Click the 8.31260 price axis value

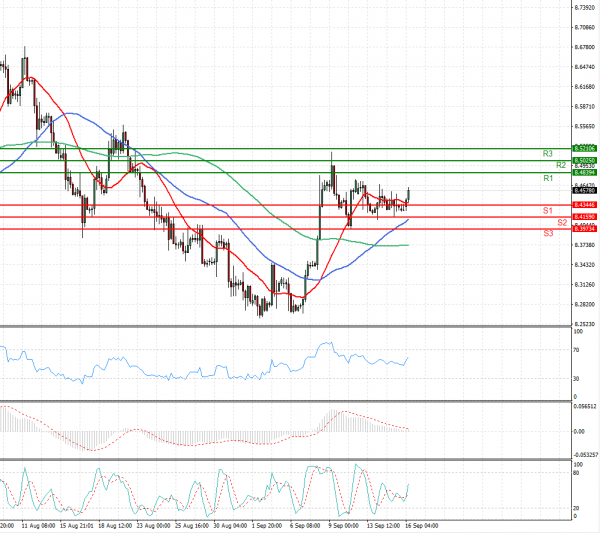tap(584, 285)
